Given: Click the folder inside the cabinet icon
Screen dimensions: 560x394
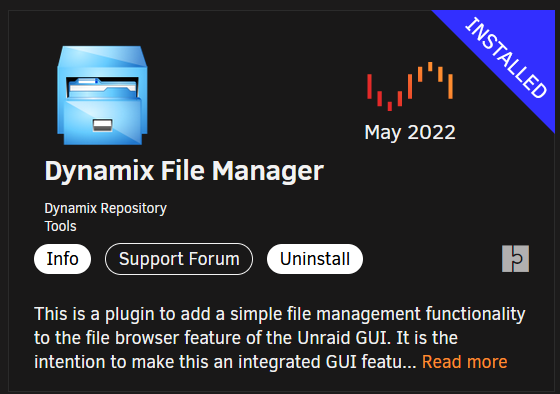Looking at the screenshot, I should pos(102,88).
